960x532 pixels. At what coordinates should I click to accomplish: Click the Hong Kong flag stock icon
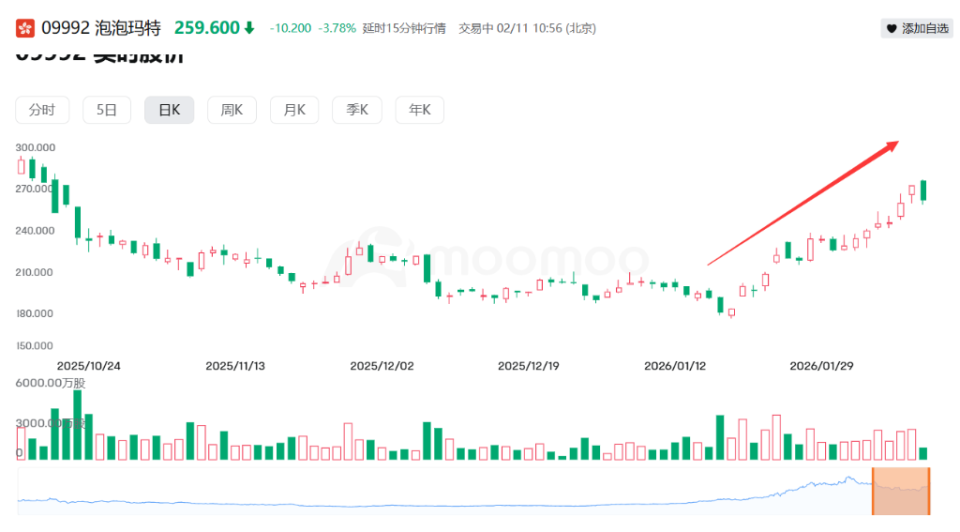(x=25, y=28)
